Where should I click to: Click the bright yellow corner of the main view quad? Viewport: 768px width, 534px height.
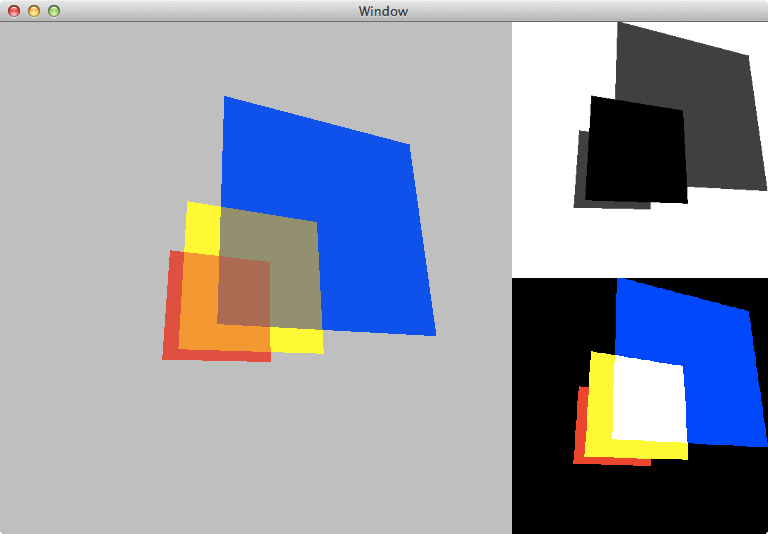(203, 228)
